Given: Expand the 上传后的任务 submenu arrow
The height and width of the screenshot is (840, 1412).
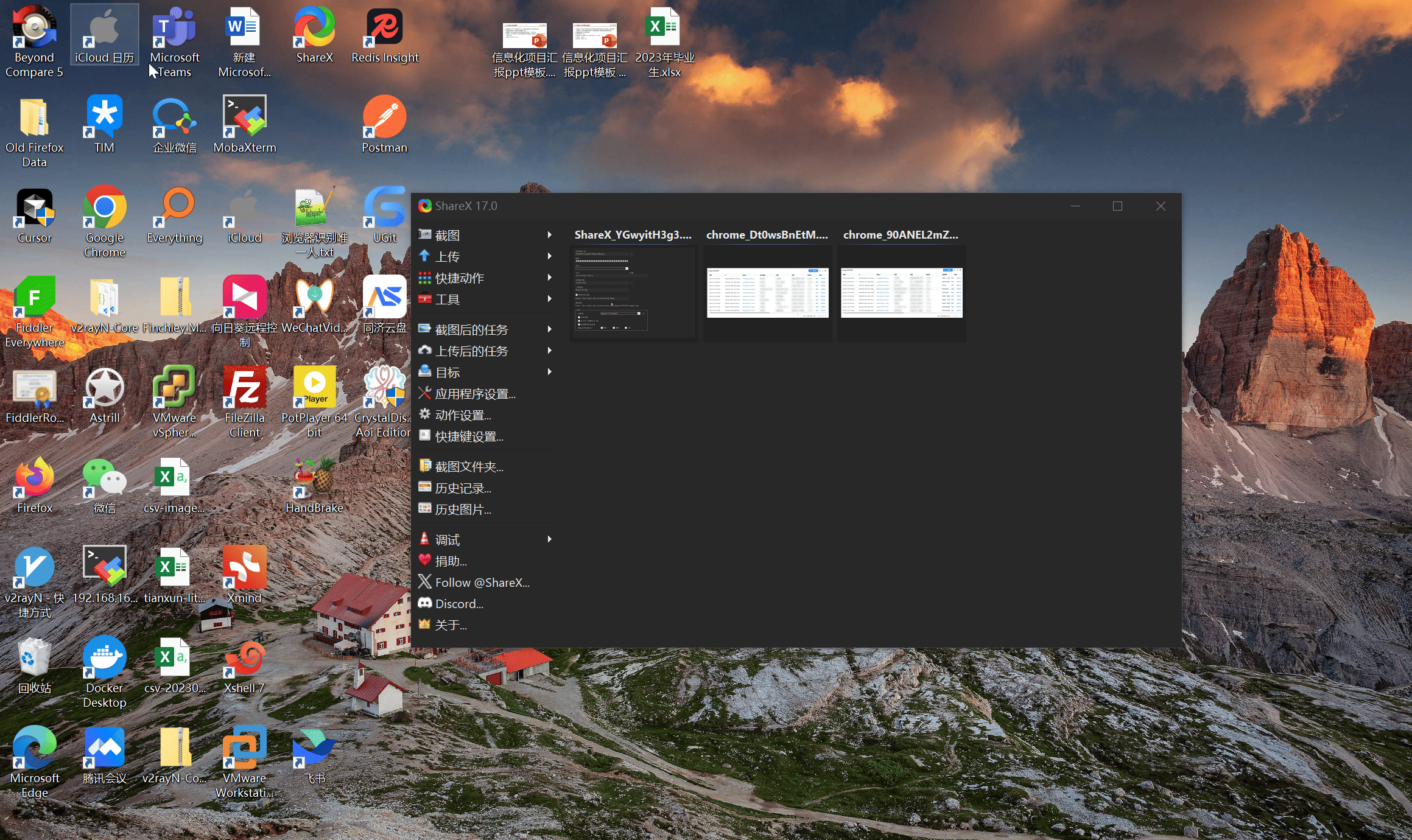Looking at the screenshot, I should click(549, 351).
